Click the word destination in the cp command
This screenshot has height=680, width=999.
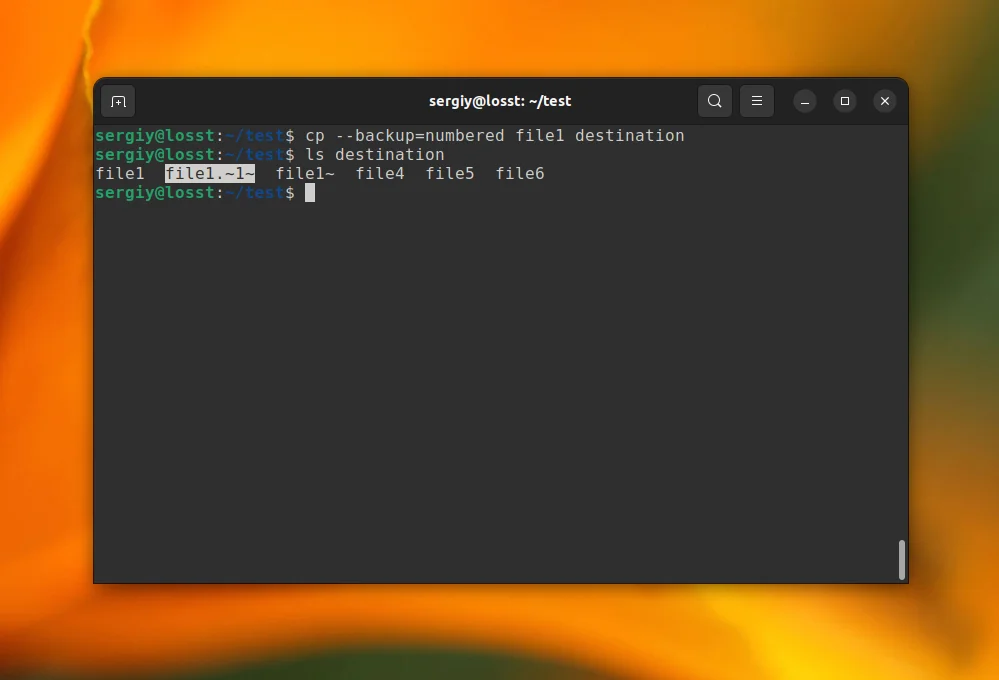click(x=629, y=135)
